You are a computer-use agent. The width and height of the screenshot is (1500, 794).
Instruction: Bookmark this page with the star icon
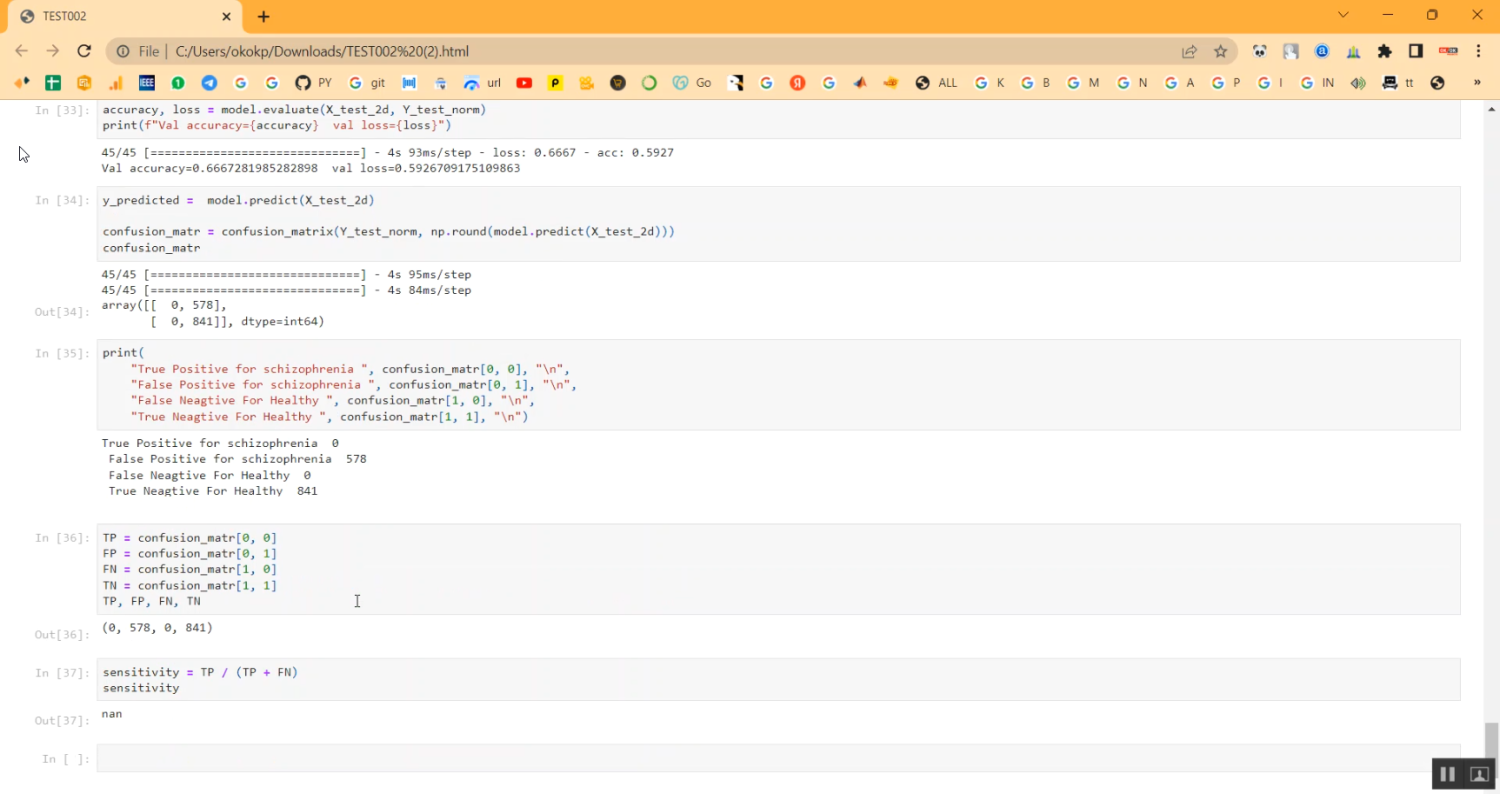pos(1220,51)
